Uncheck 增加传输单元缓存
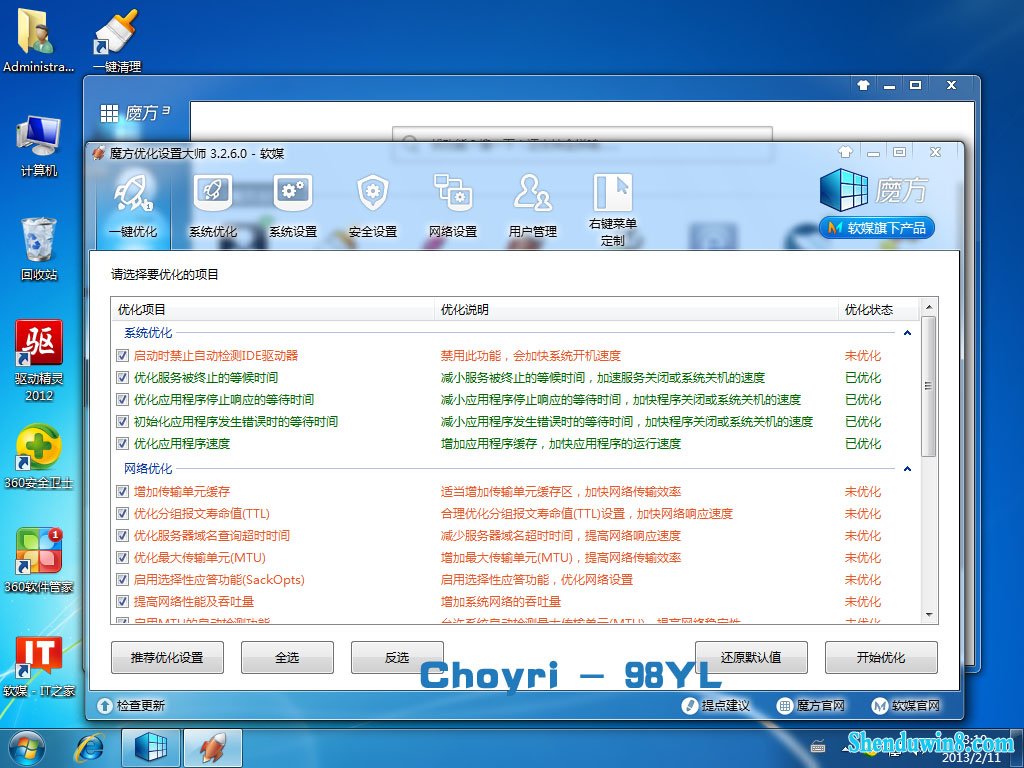This screenshot has height=768, width=1024. pyautogui.click(x=122, y=492)
